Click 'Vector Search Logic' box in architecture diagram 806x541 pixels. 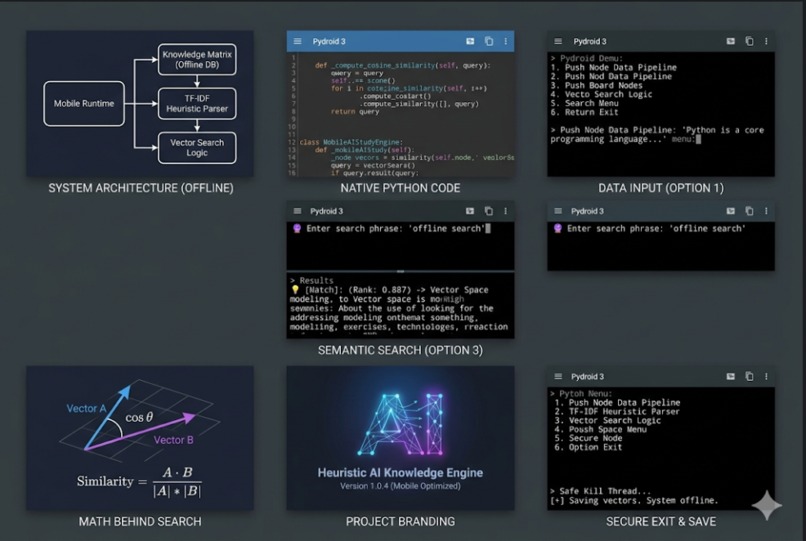click(x=197, y=148)
